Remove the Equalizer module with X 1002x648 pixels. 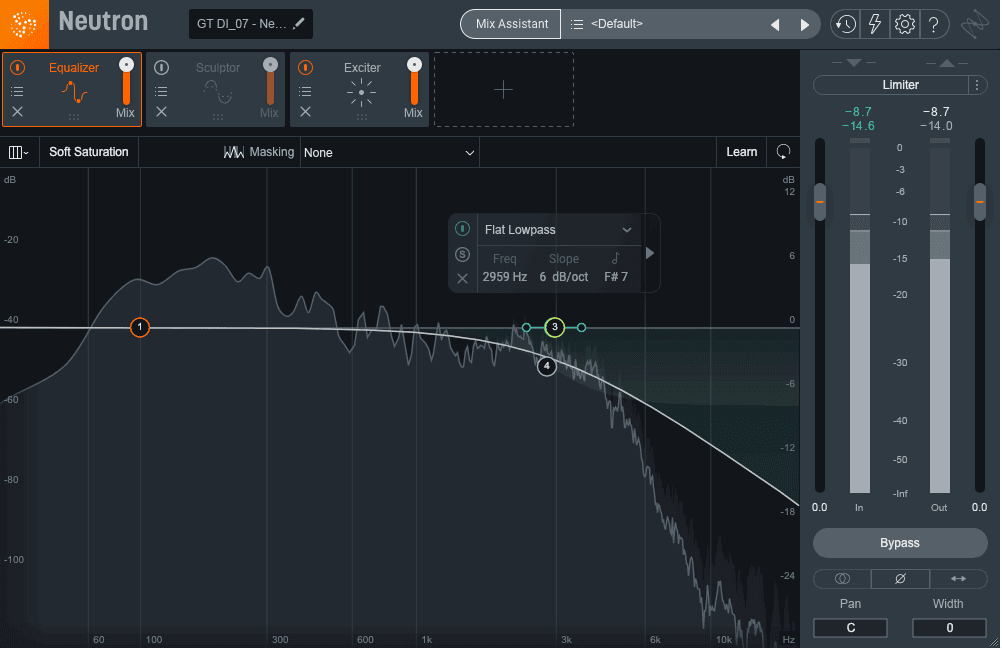(17, 112)
